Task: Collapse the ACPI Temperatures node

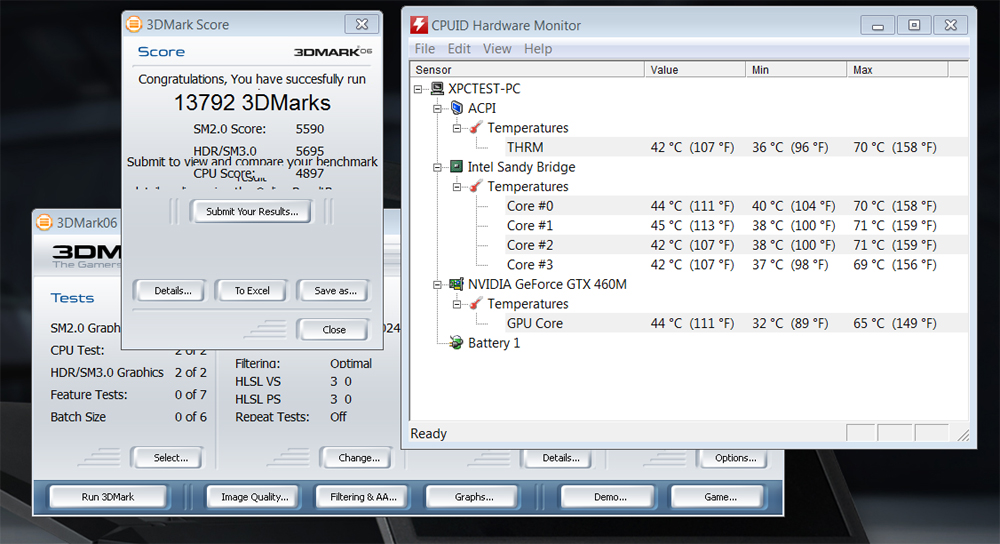Action: [x=457, y=128]
